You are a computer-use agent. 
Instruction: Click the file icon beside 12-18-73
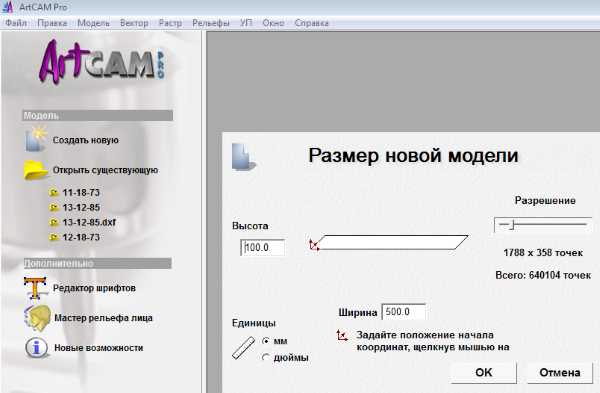point(54,237)
